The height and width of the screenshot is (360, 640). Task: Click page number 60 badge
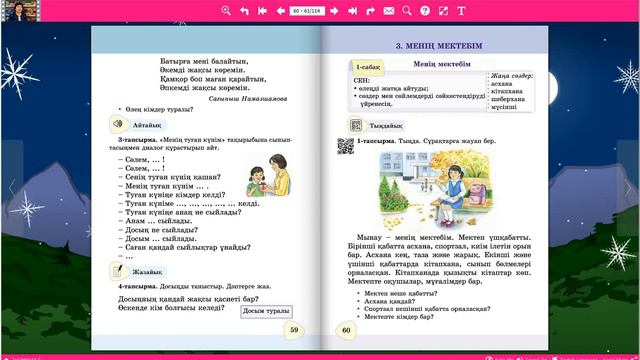coord(346,330)
